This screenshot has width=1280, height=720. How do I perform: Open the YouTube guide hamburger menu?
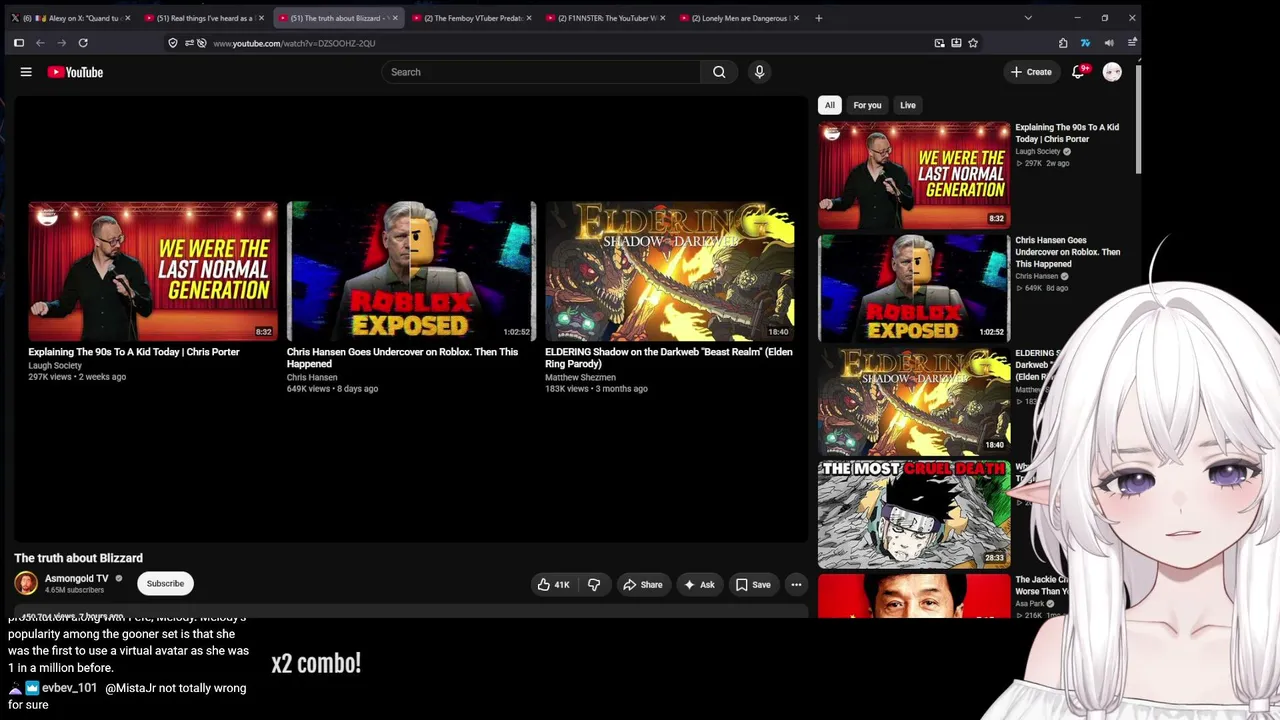point(26,72)
